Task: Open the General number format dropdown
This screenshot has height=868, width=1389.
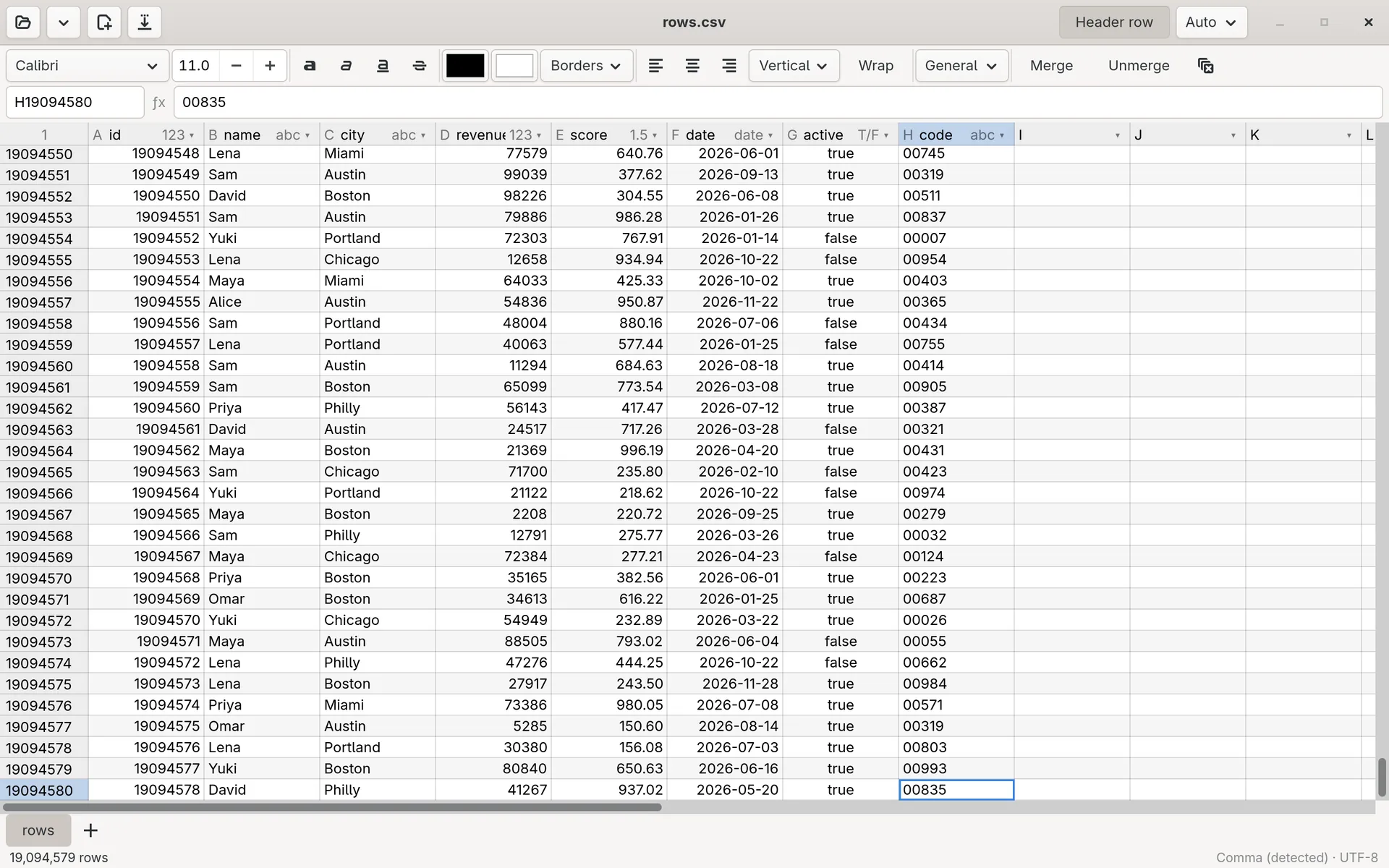Action: point(961,66)
